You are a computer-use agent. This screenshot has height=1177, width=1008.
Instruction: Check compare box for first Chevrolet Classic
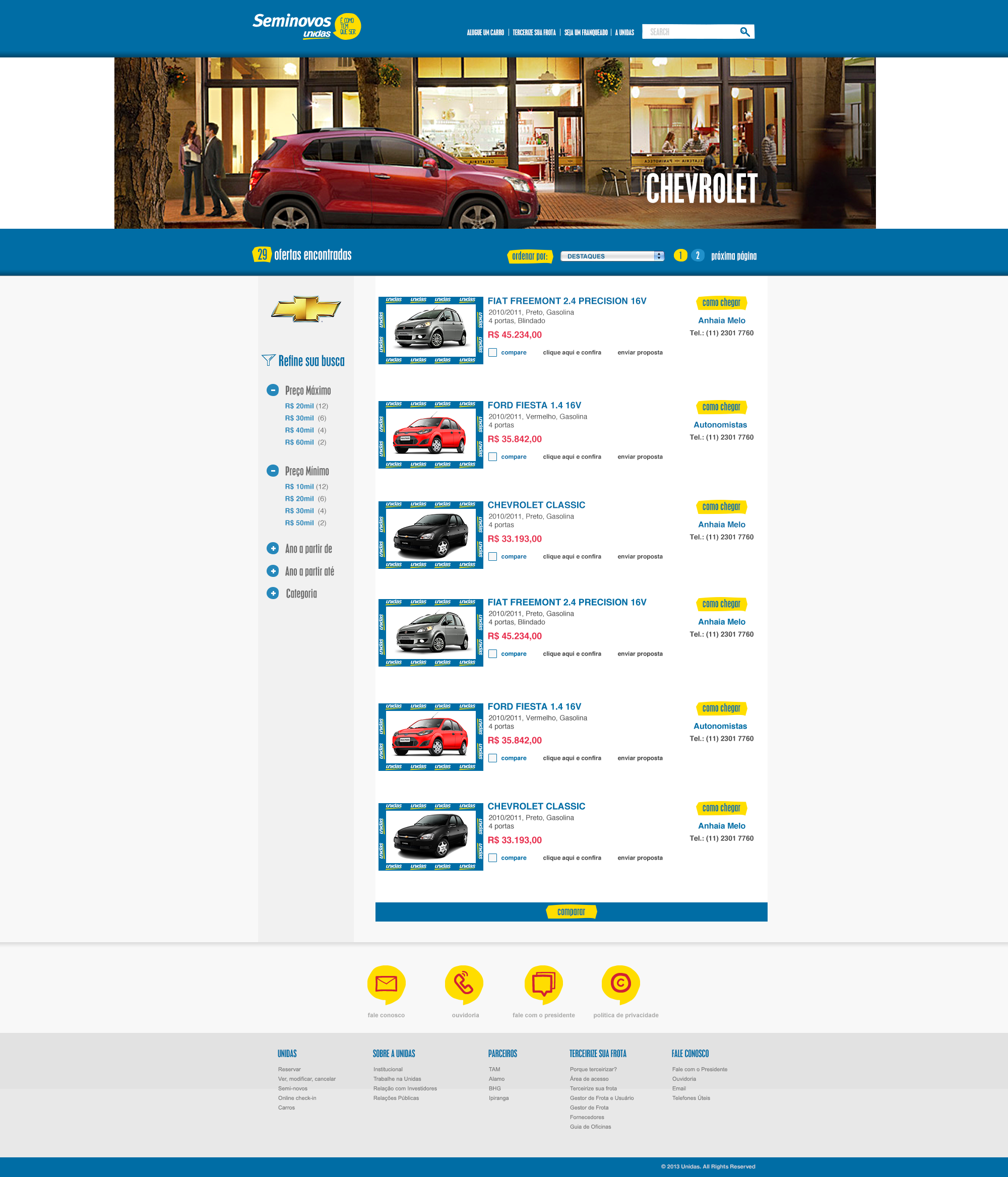(x=492, y=557)
